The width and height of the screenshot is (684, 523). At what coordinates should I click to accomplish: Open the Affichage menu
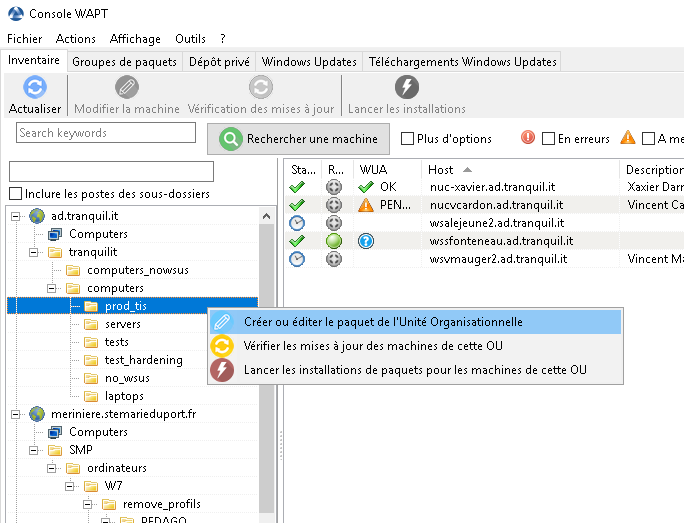coord(135,39)
